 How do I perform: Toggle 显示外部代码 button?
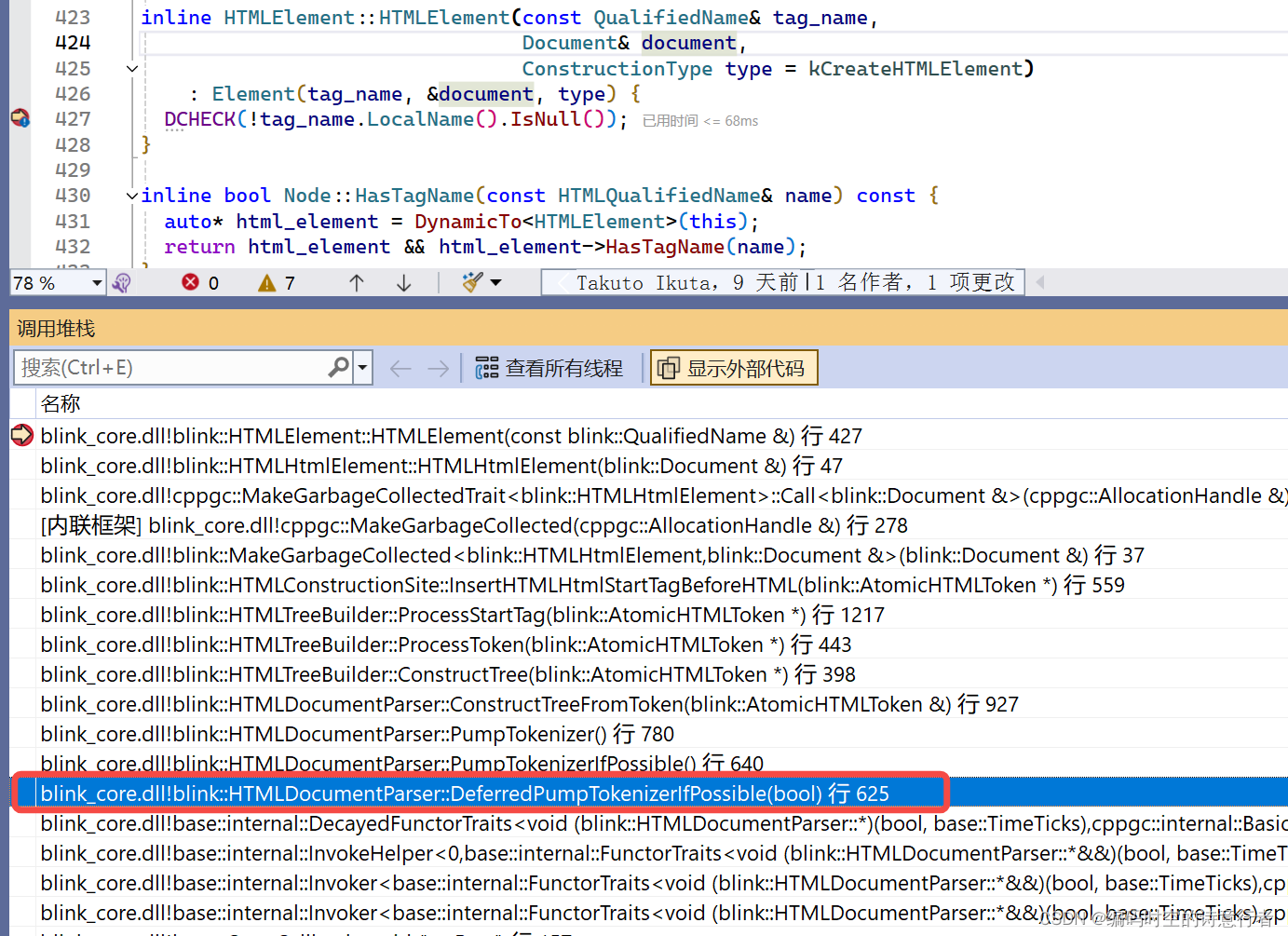click(x=734, y=368)
